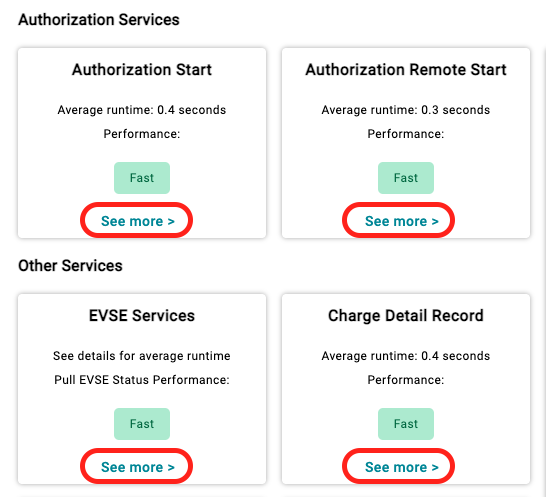Click the Authorization Services section heading
Screen dimensions: 546x497
pos(99,20)
